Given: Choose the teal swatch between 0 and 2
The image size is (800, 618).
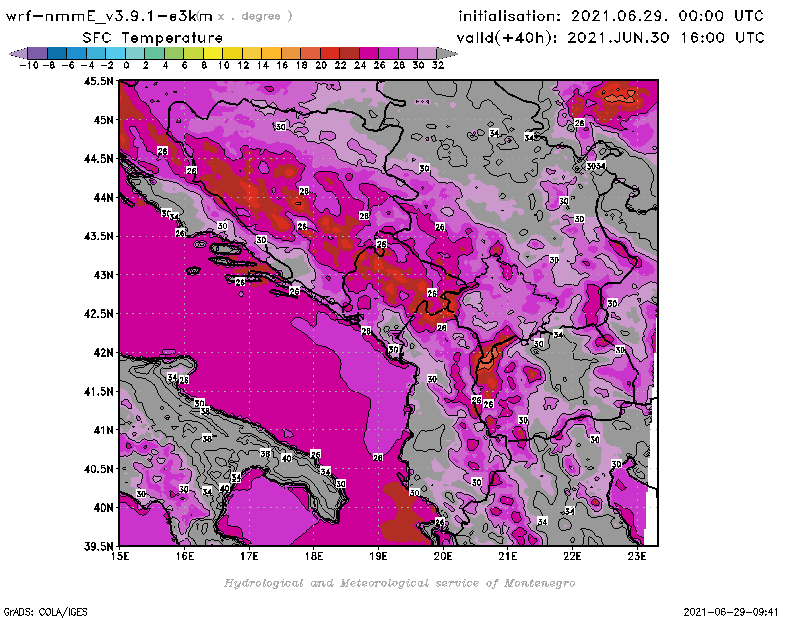Looking at the screenshot, I should (135, 53).
